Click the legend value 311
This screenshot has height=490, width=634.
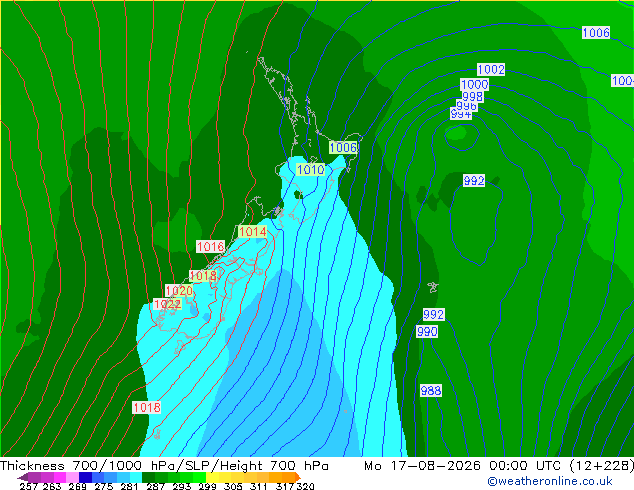[x=259, y=486]
